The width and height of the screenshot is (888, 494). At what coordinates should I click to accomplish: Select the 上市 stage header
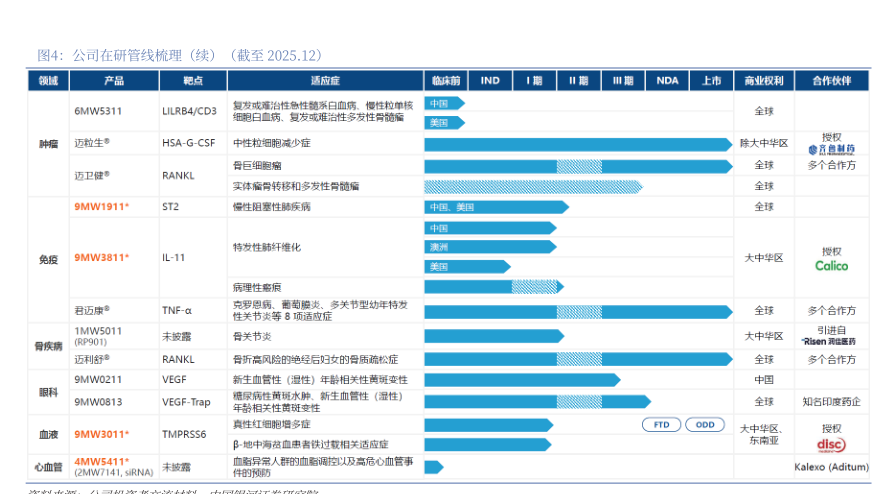point(711,80)
